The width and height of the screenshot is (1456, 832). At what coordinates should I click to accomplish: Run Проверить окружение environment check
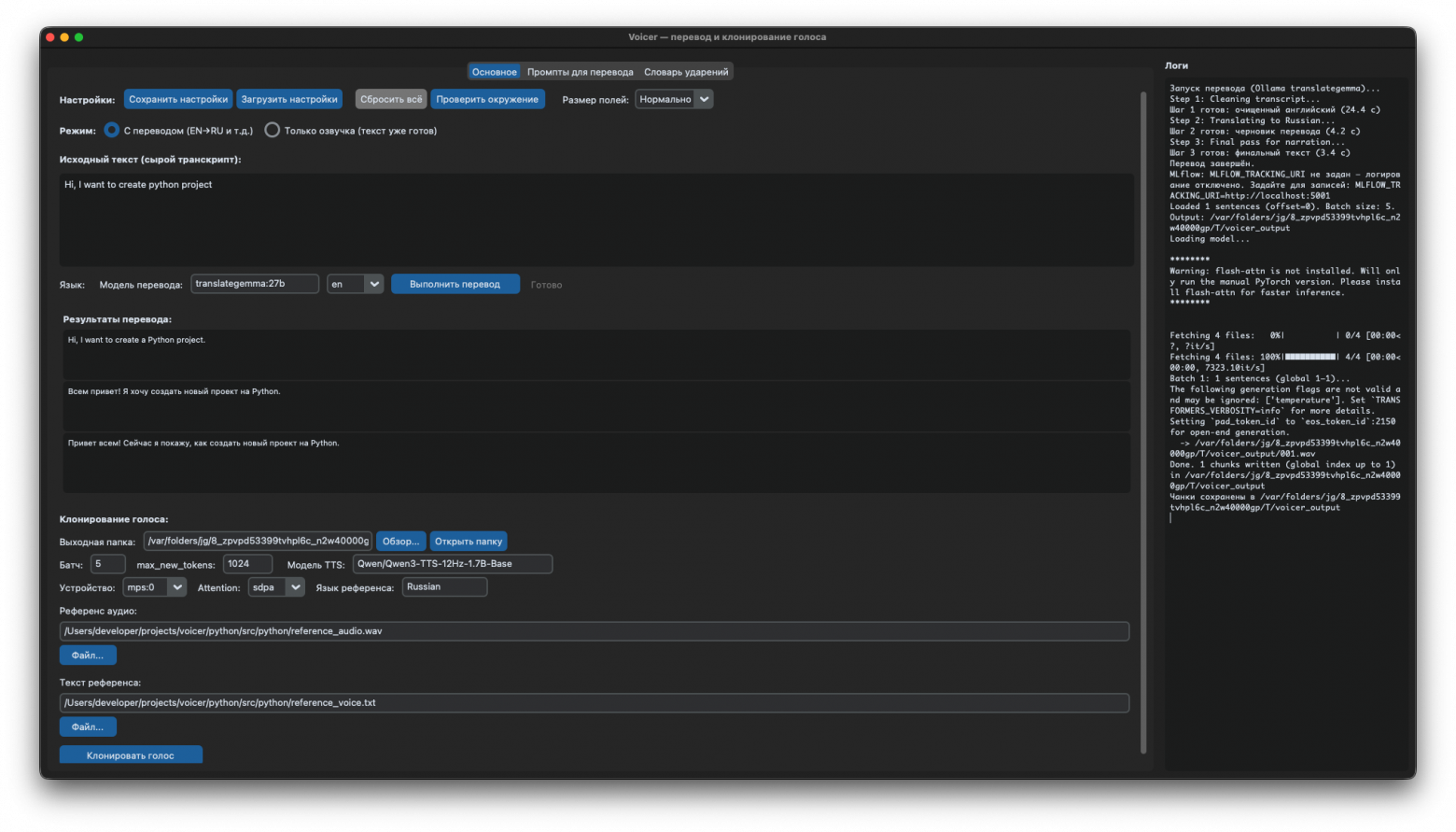coord(487,98)
